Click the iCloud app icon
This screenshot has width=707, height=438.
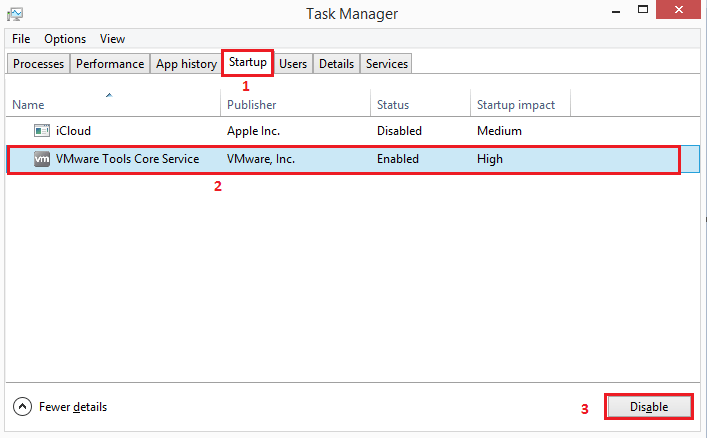(x=42, y=131)
